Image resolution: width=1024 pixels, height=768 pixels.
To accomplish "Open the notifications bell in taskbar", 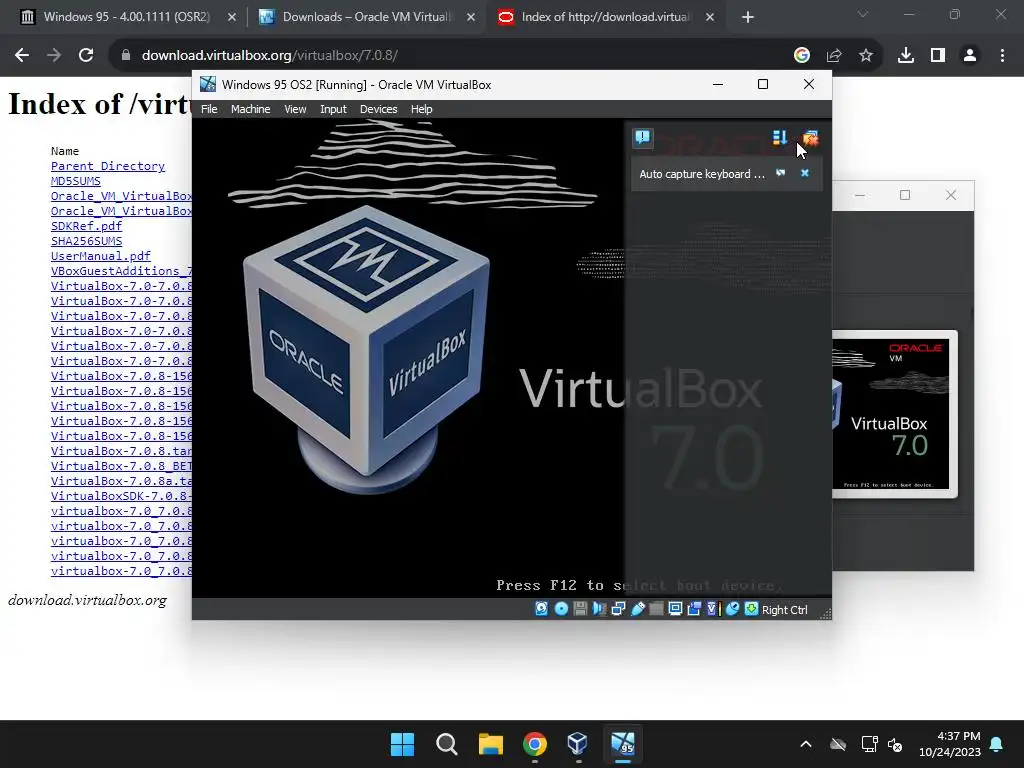I will click(997, 744).
